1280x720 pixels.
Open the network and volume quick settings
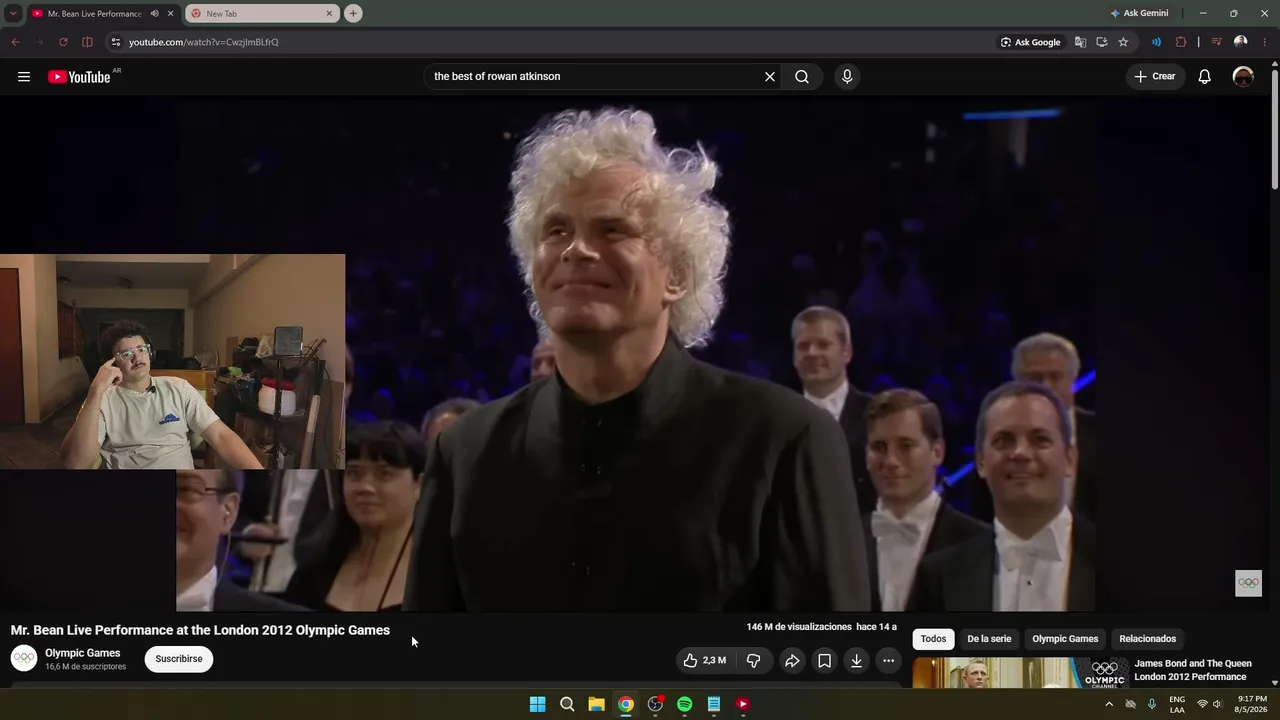[1210, 704]
